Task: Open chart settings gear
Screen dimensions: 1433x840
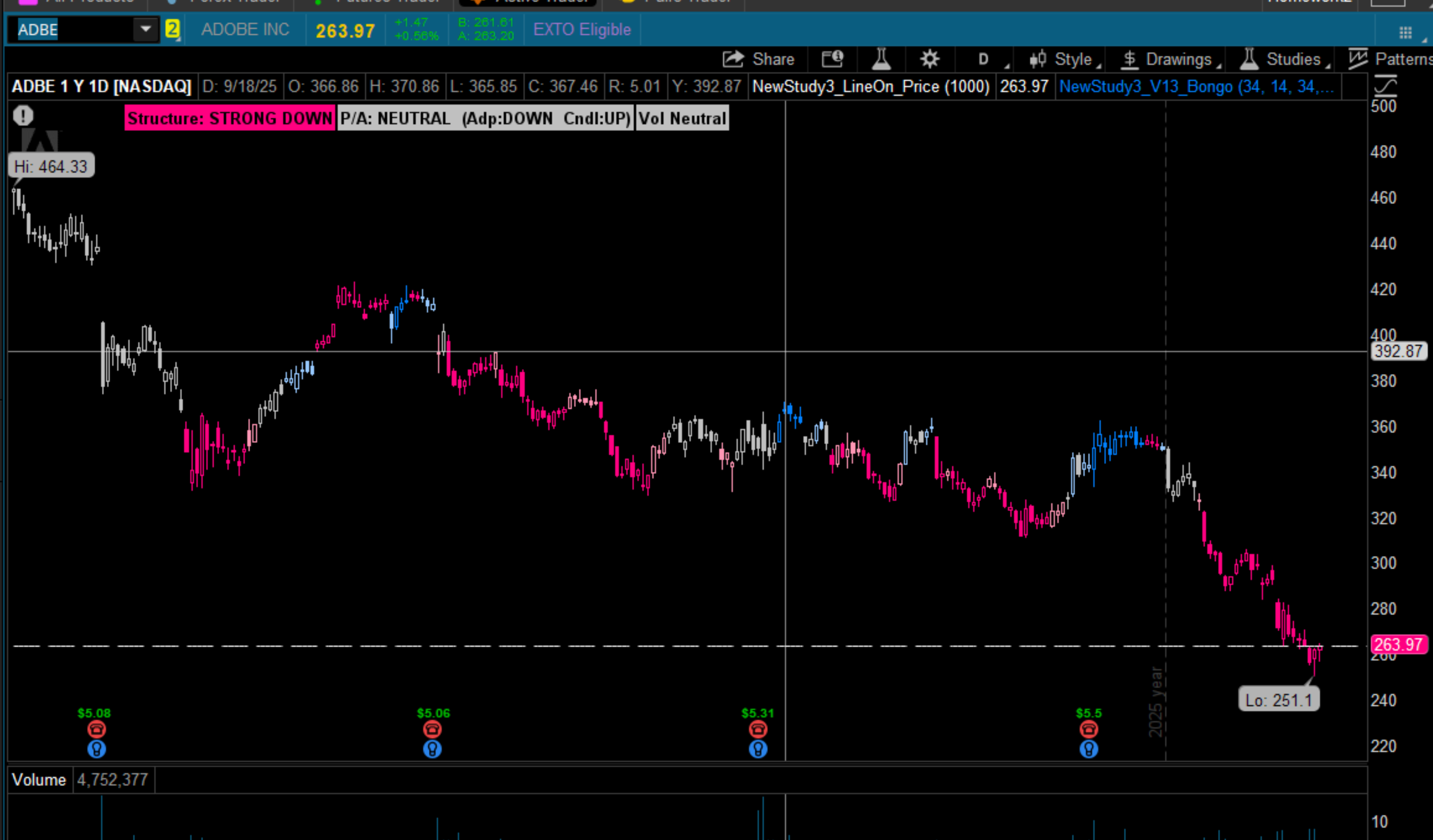Action: (929, 59)
